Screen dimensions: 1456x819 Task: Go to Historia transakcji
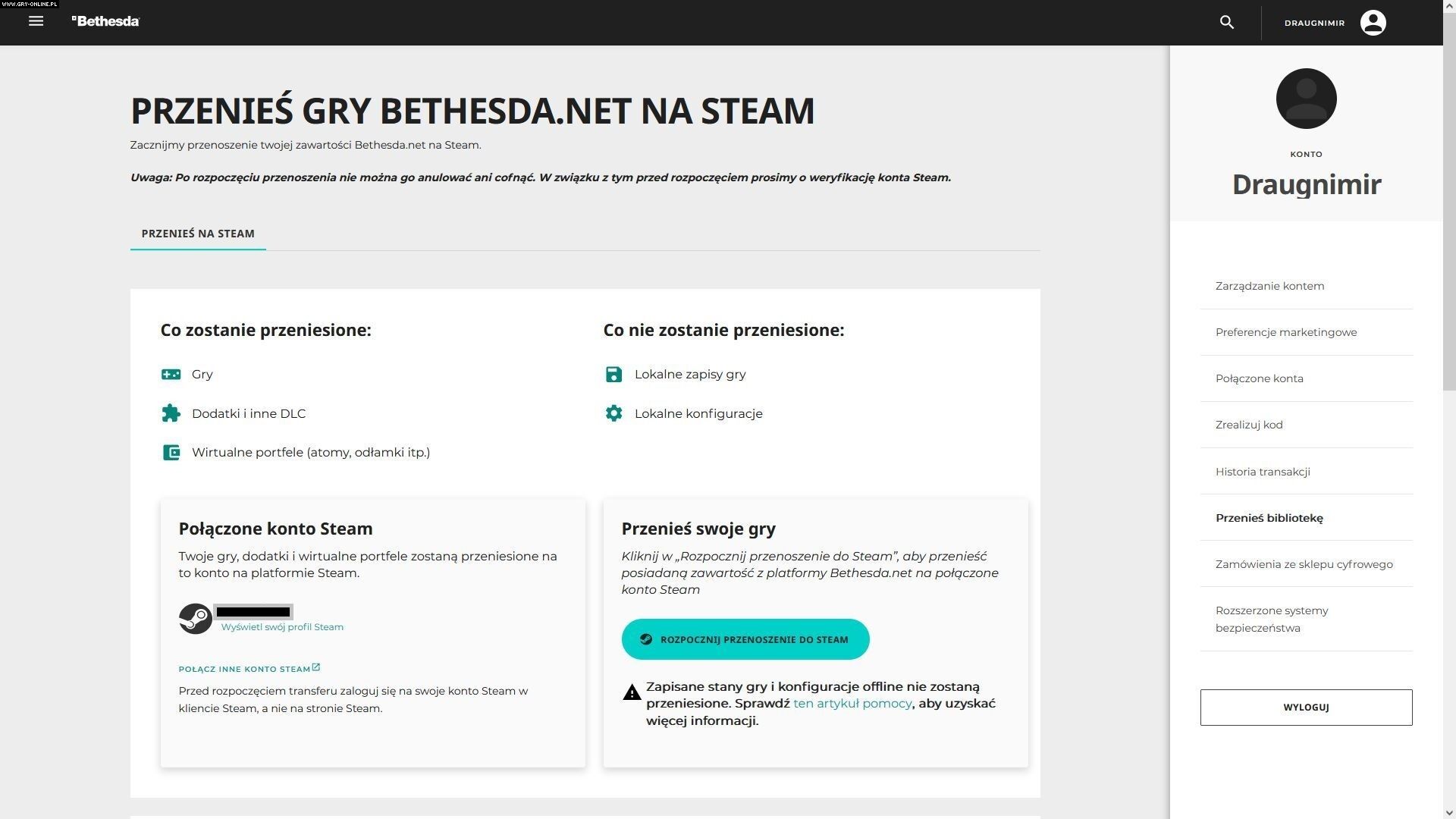1262,472
